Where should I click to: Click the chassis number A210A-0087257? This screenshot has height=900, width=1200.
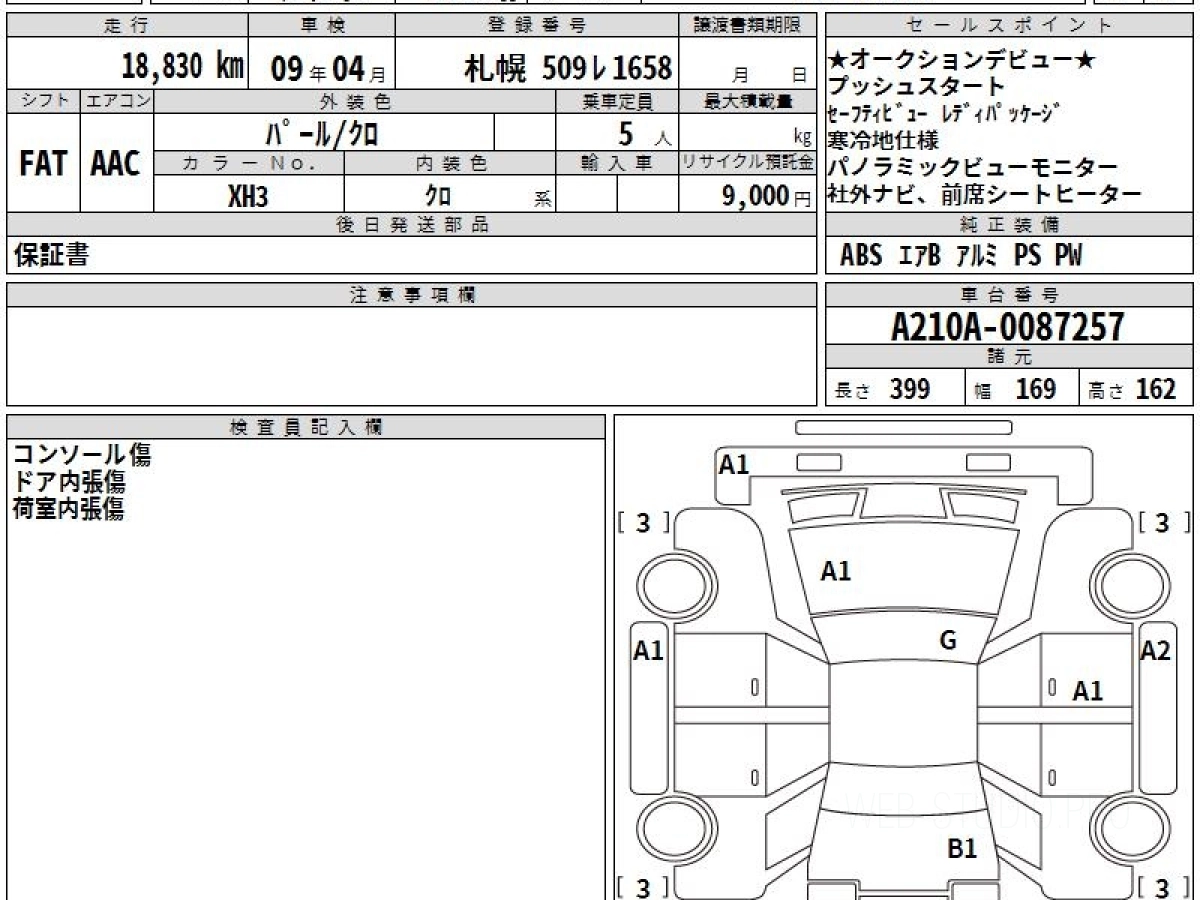coord(1008,327)
